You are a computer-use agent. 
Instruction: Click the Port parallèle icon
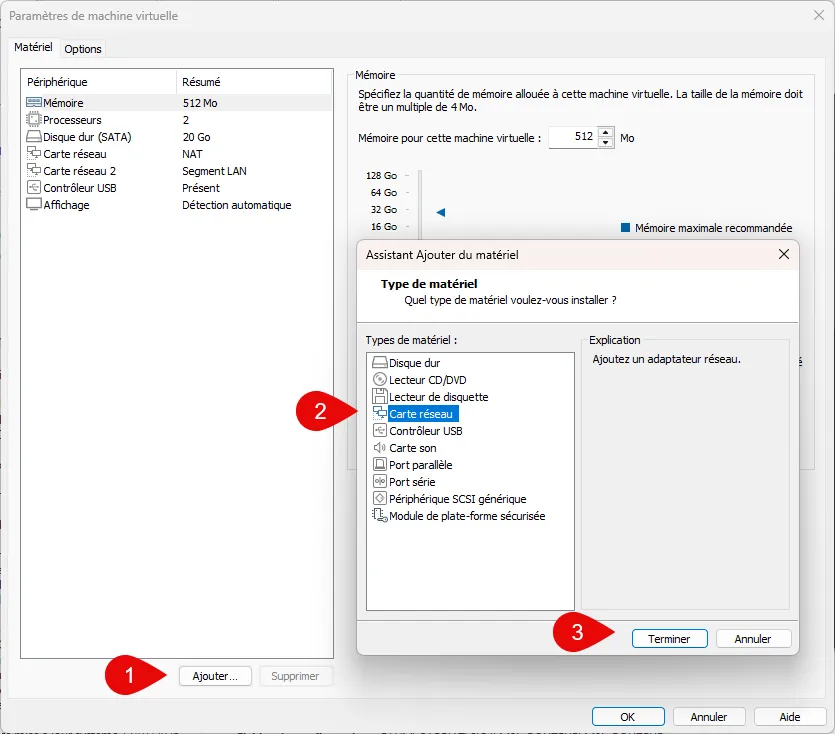pos(379,465)
